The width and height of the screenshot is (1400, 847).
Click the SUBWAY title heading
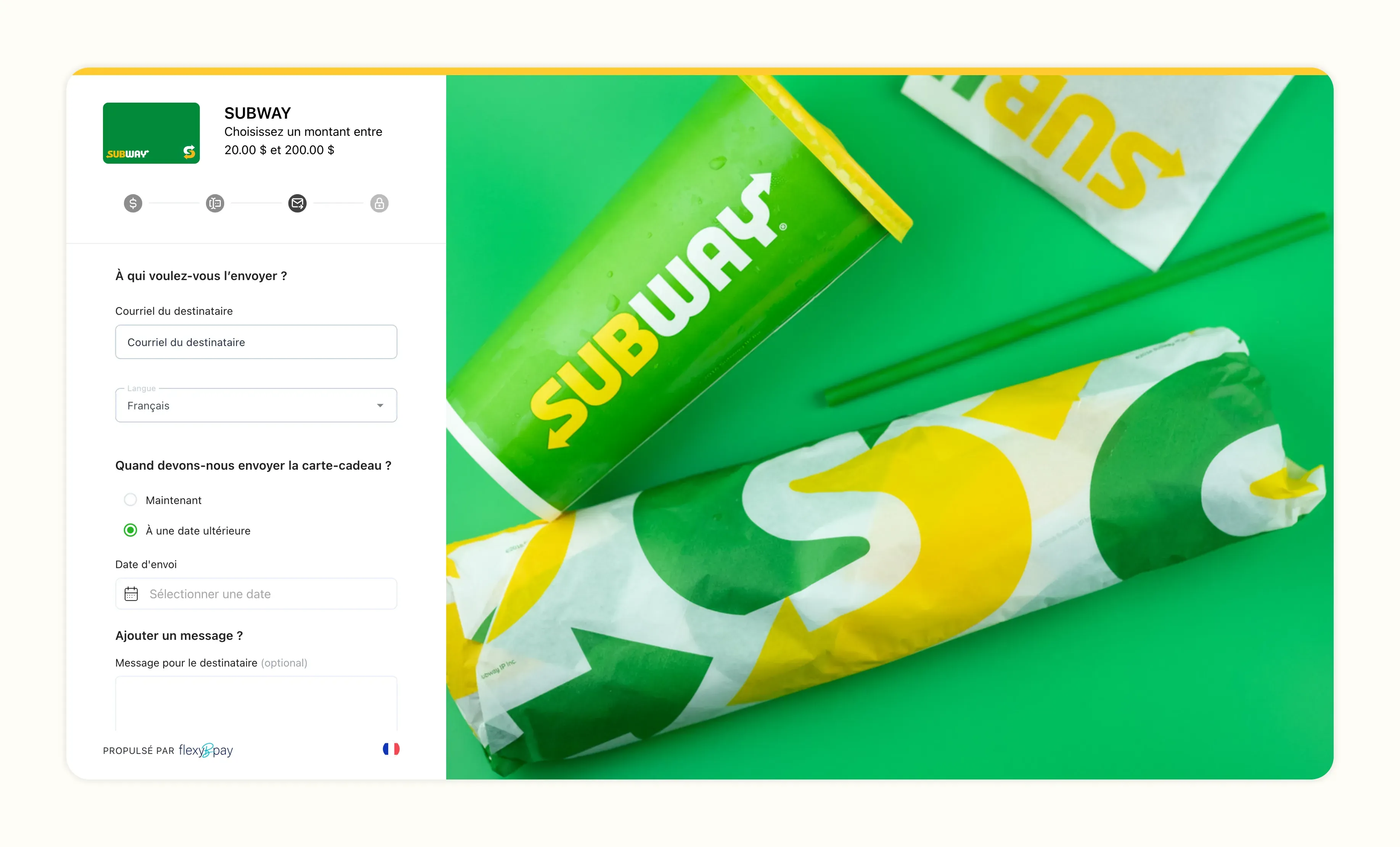[x=257, y=113]
